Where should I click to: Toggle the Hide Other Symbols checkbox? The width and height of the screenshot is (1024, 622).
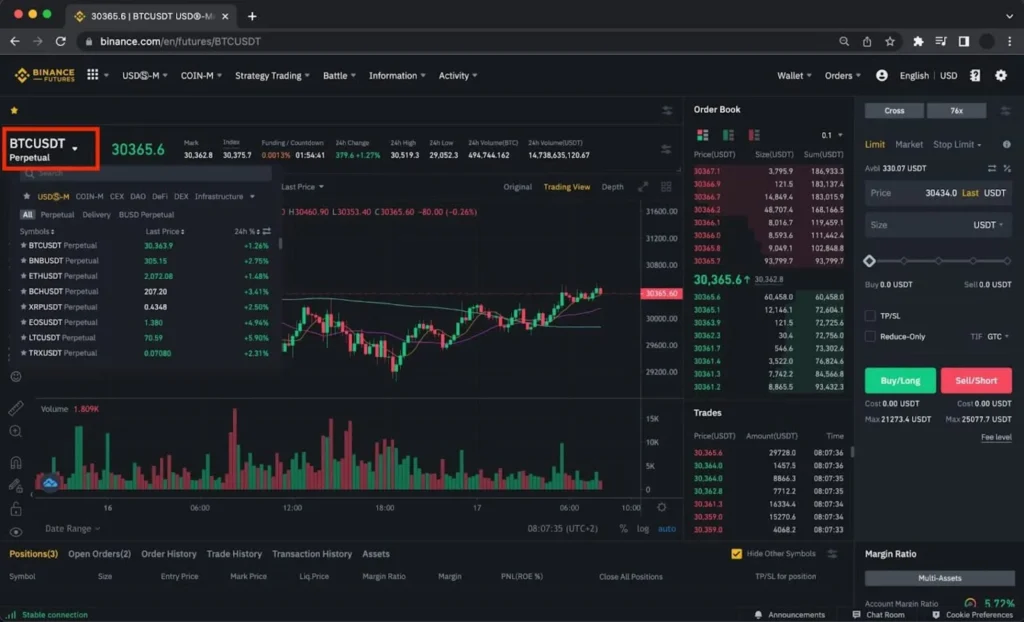[737, 553]
